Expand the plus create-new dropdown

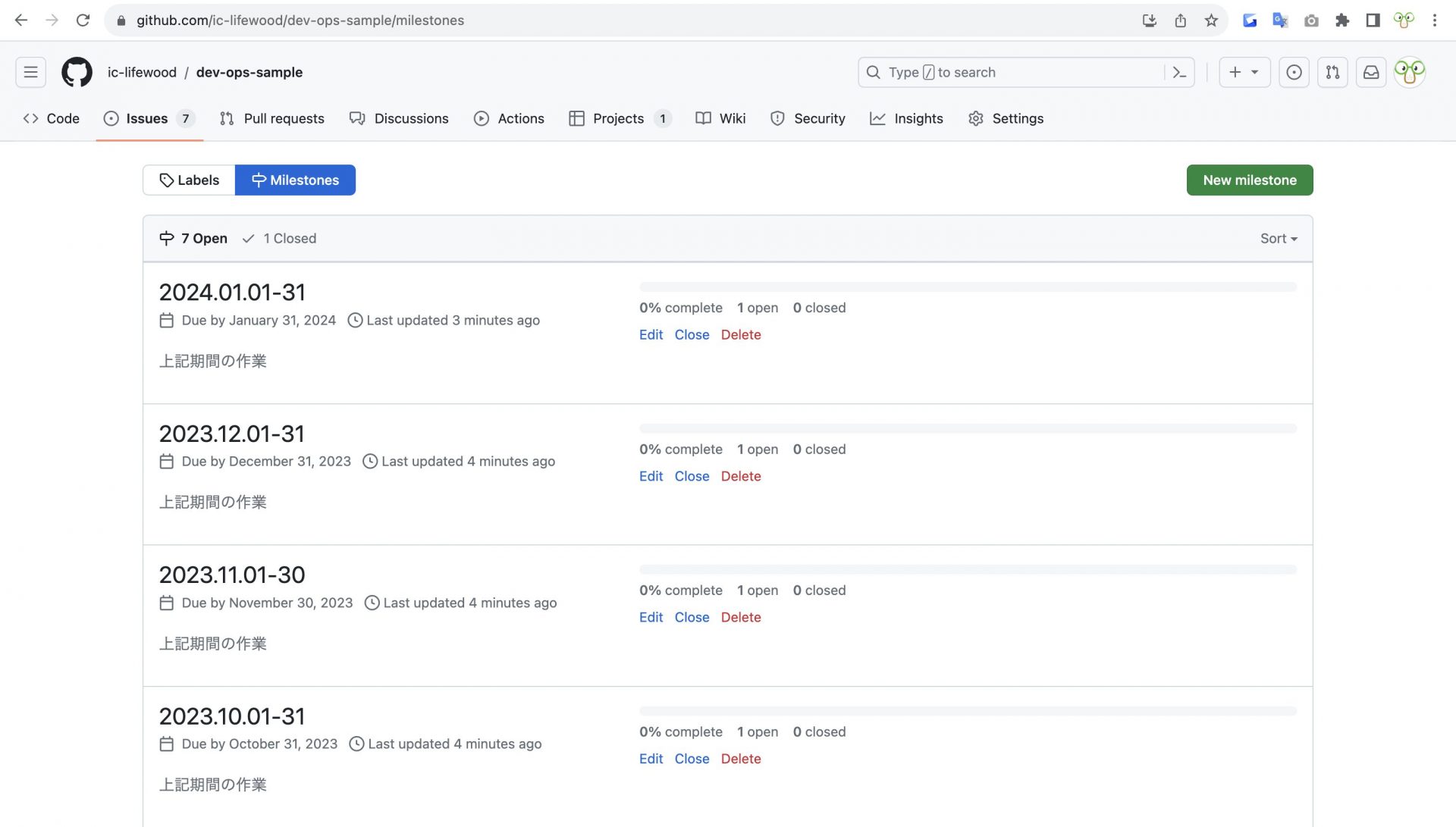point(1244,72)
